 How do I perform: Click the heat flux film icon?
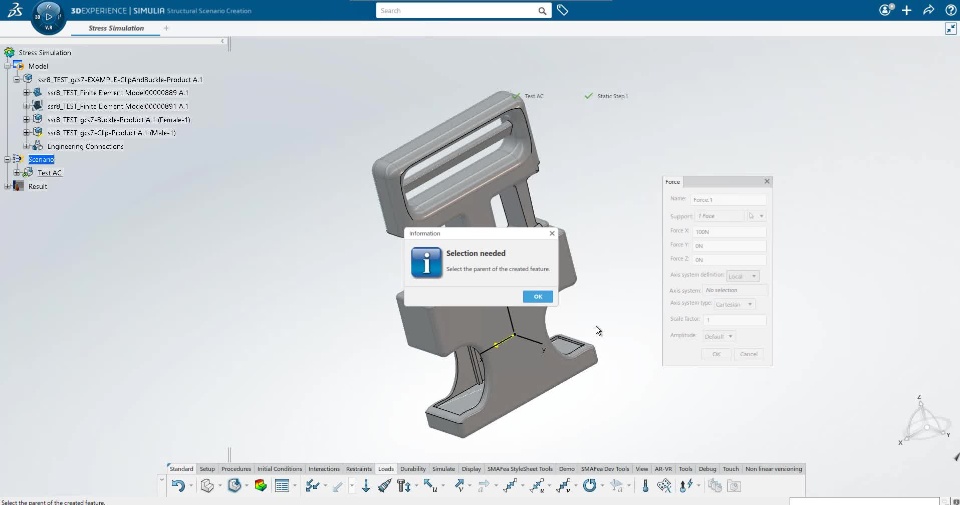[x=664, y=486]
